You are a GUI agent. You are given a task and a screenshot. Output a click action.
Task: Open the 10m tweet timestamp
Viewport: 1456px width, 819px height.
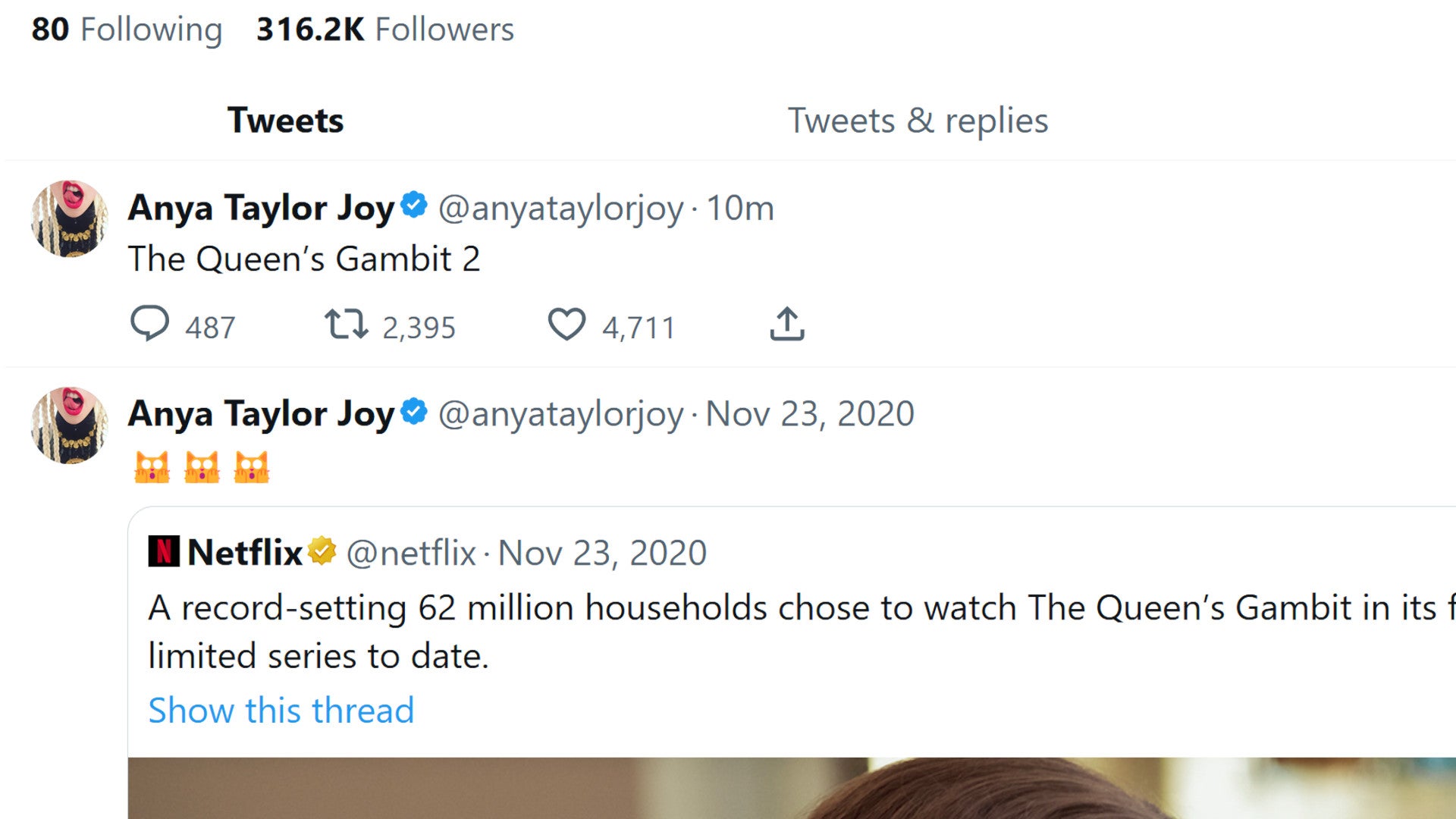click(740, 208)
